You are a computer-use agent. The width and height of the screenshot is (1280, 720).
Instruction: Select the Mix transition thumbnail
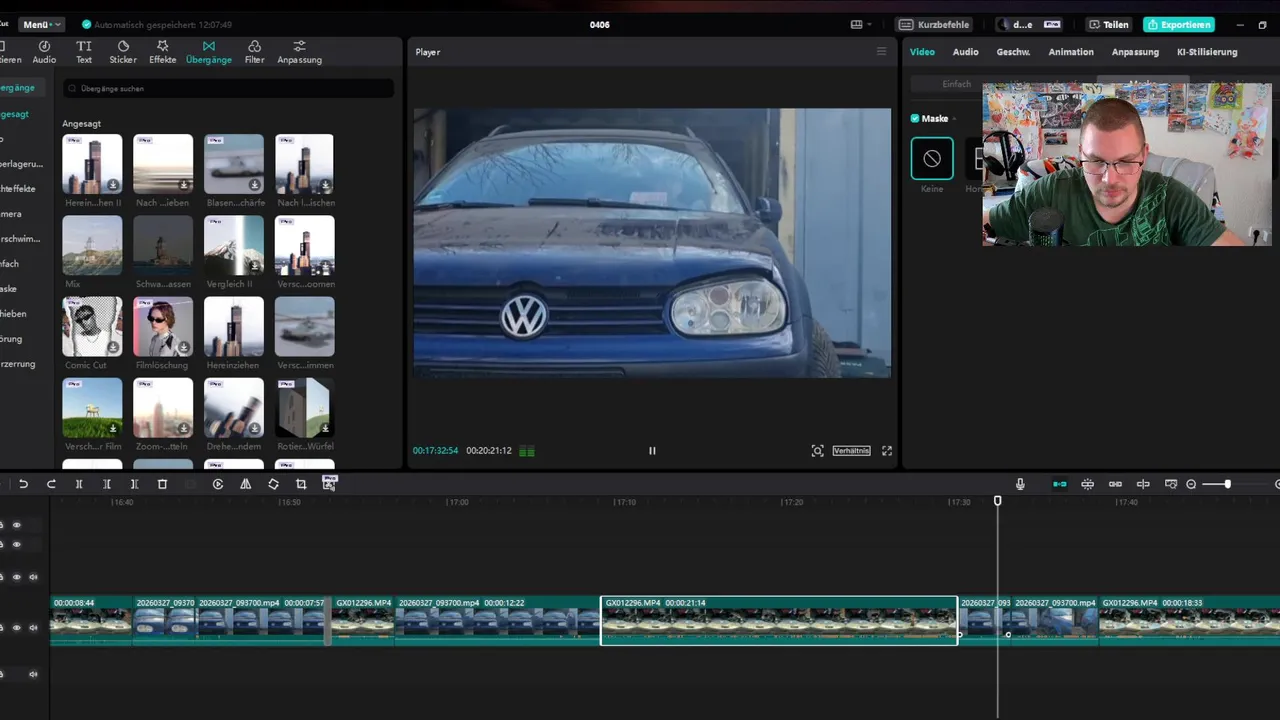pyautogui.click(x=92, y=246)
